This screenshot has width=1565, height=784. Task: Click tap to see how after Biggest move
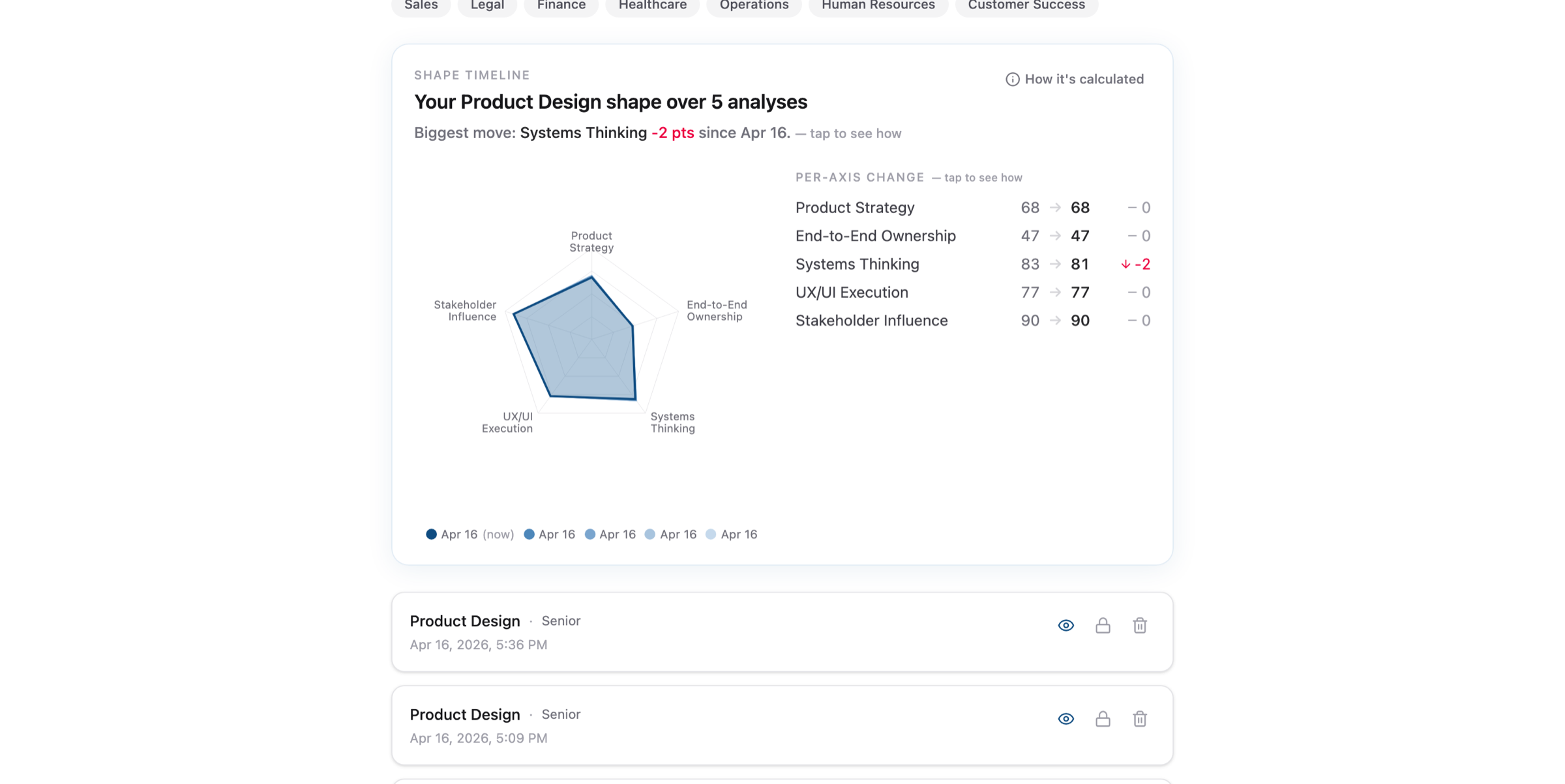click(855, 134)
